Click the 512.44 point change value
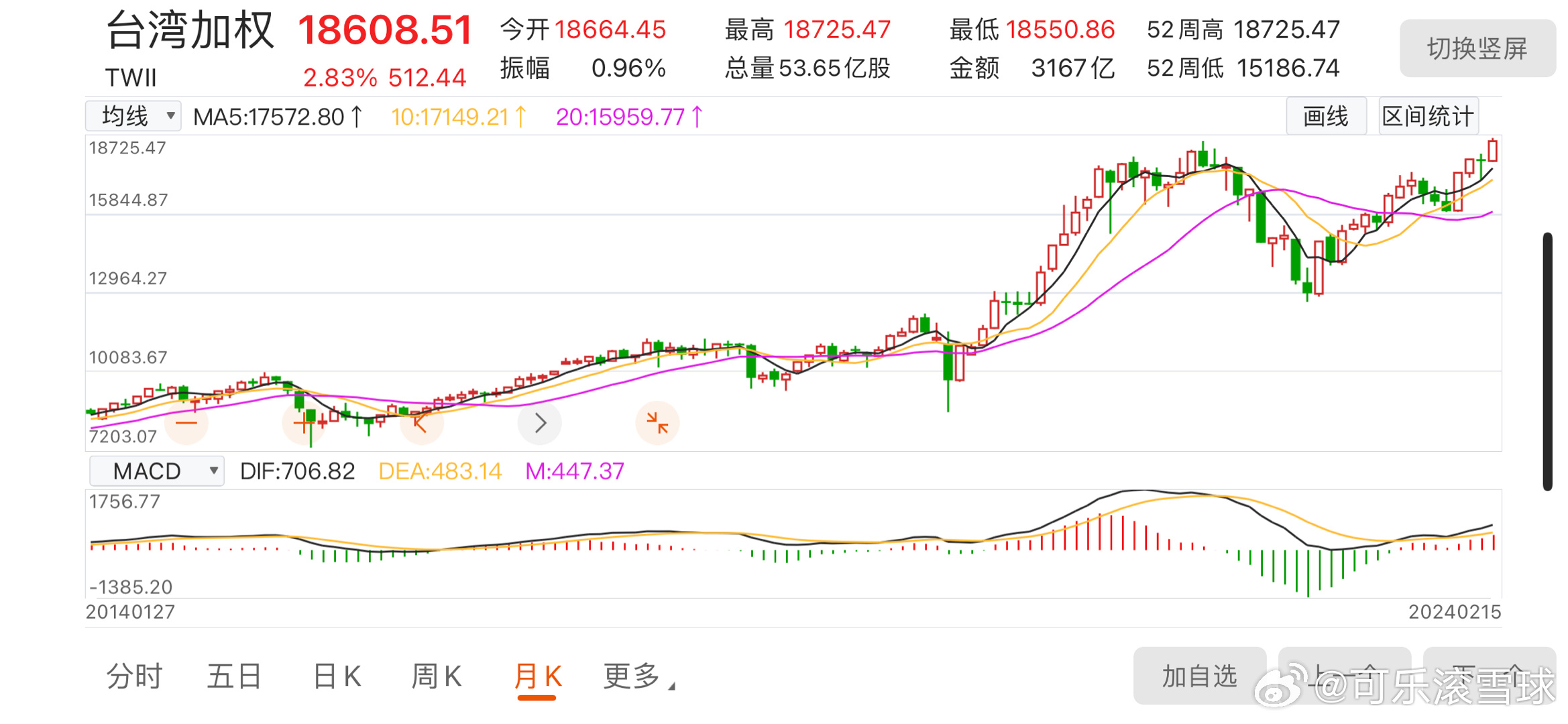 [x=427, y=78]
